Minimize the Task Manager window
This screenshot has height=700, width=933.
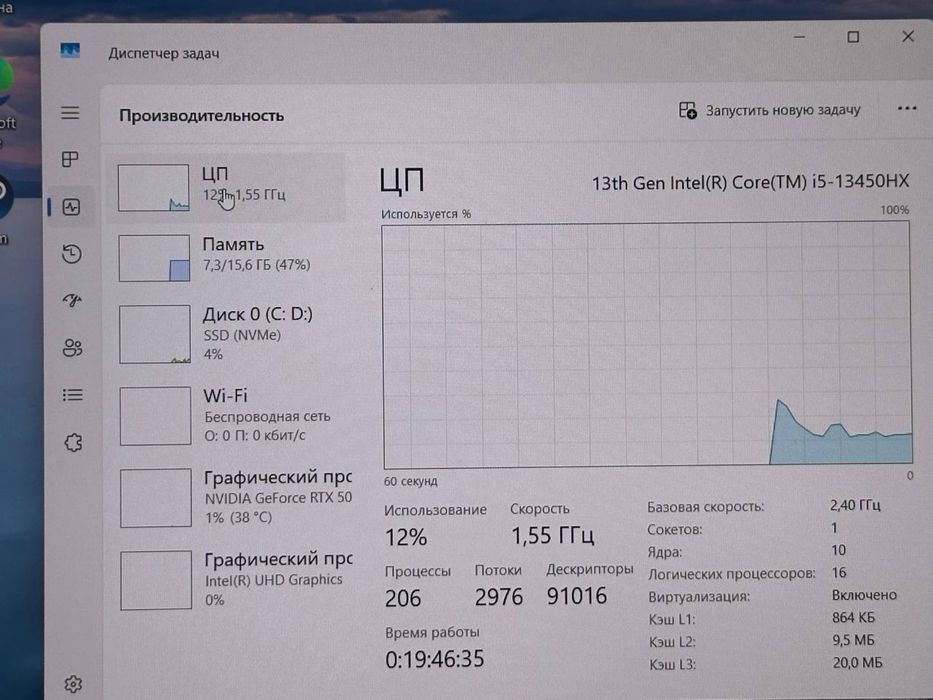click(x=800, y=37)
